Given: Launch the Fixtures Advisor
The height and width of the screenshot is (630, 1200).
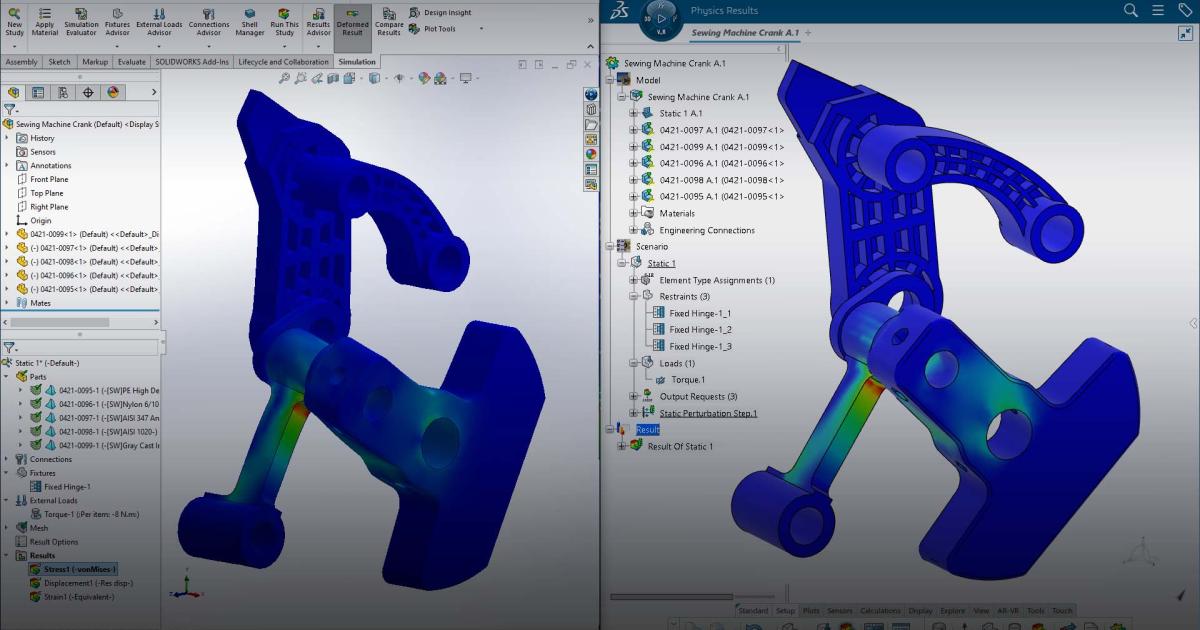Looking at the screenshot, I should (117, 19).
